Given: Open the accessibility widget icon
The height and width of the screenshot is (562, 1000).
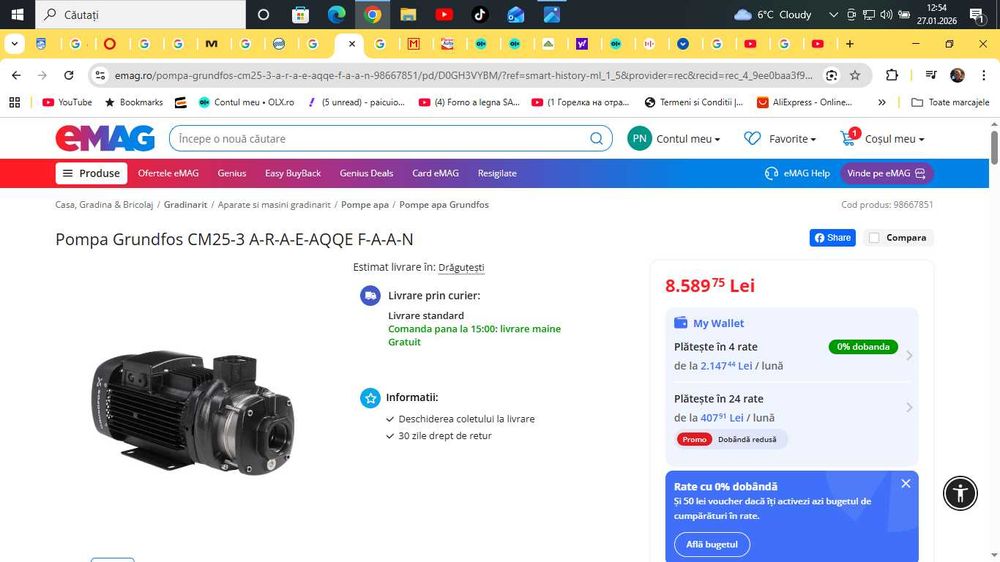Looking at the screenshot, I should tap(960, 492).
